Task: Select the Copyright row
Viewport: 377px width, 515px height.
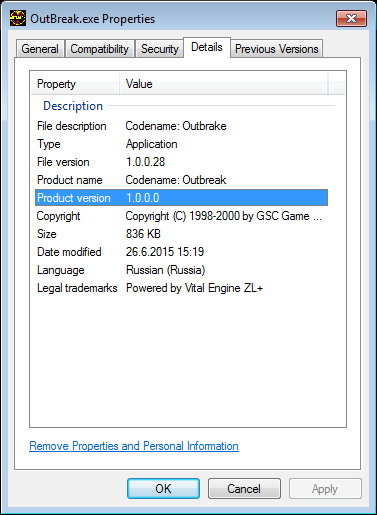Action: click(x=181, y=216)
